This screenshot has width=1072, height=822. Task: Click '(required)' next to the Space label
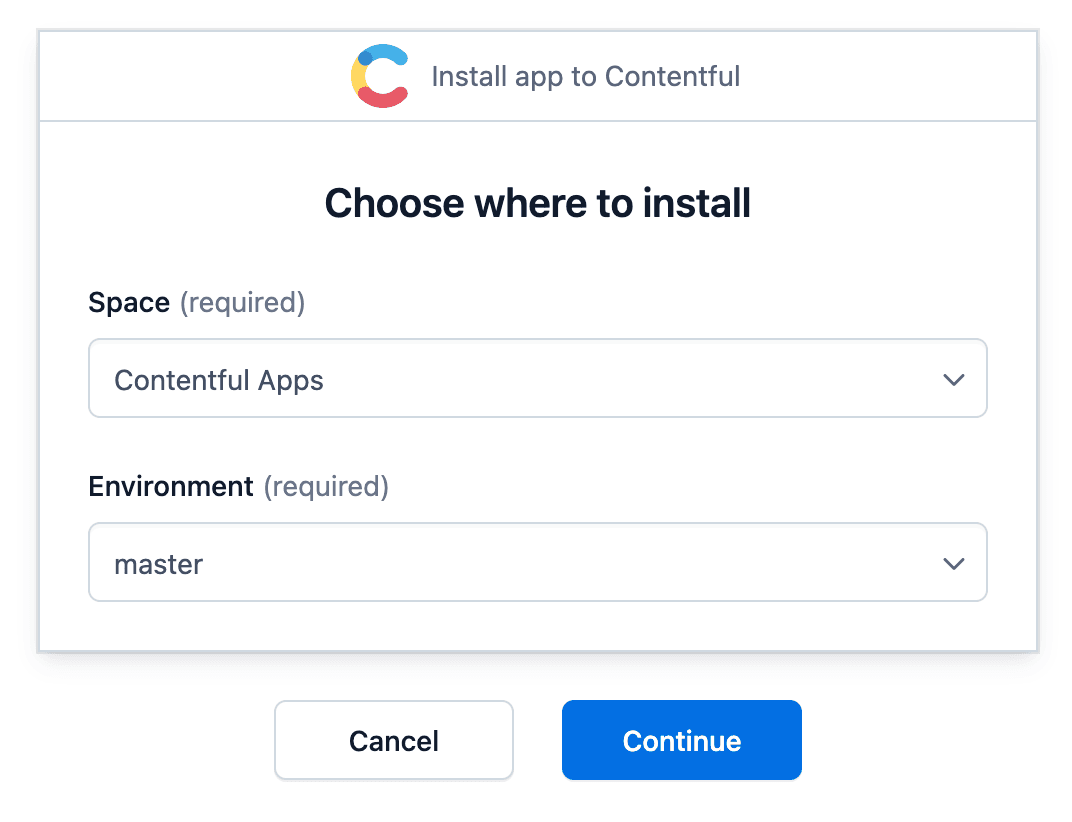click(242, 302)
